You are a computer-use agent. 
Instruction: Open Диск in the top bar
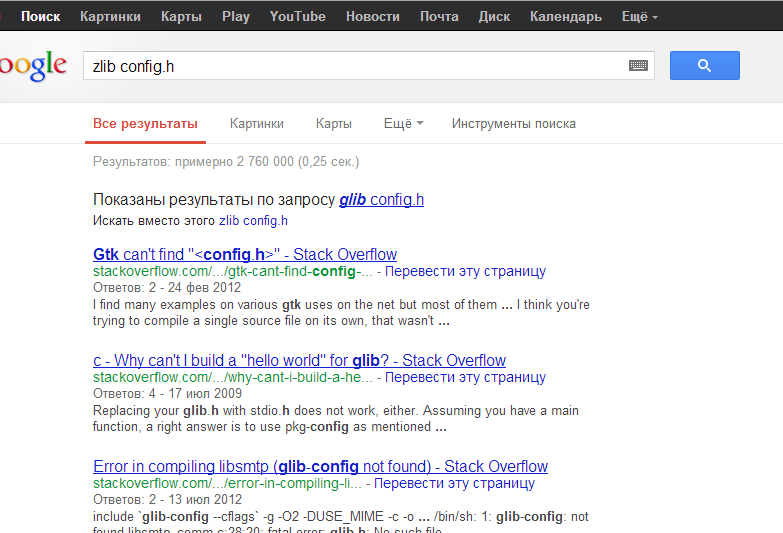pyautogui.click(x=494, y=16)
